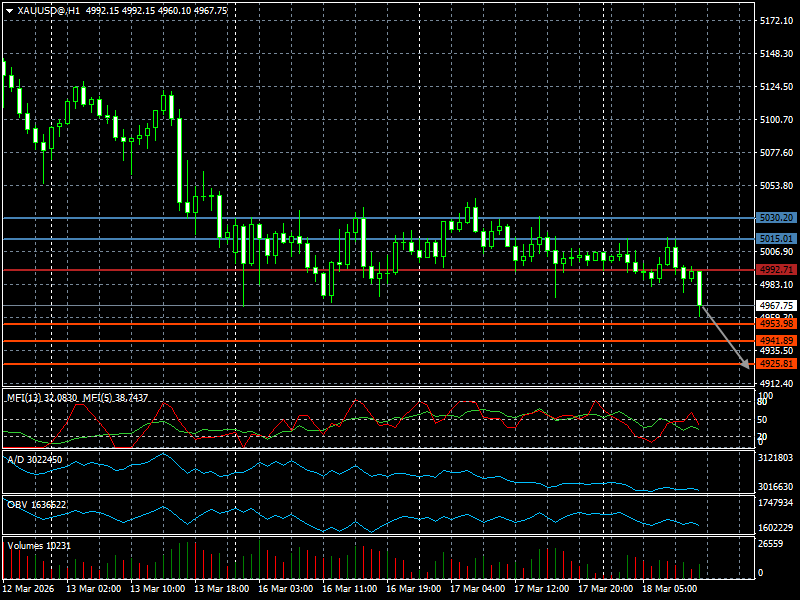Select the orange 4941.89 support level label

point(776,341)
